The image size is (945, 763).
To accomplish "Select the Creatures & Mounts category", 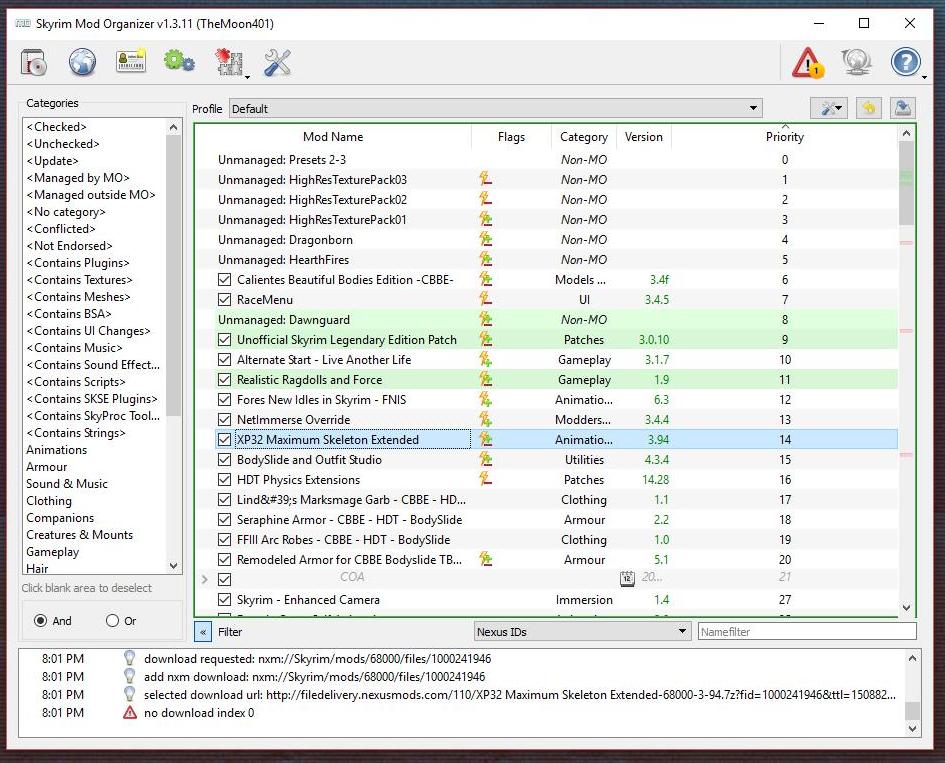I will click(79, 535).
